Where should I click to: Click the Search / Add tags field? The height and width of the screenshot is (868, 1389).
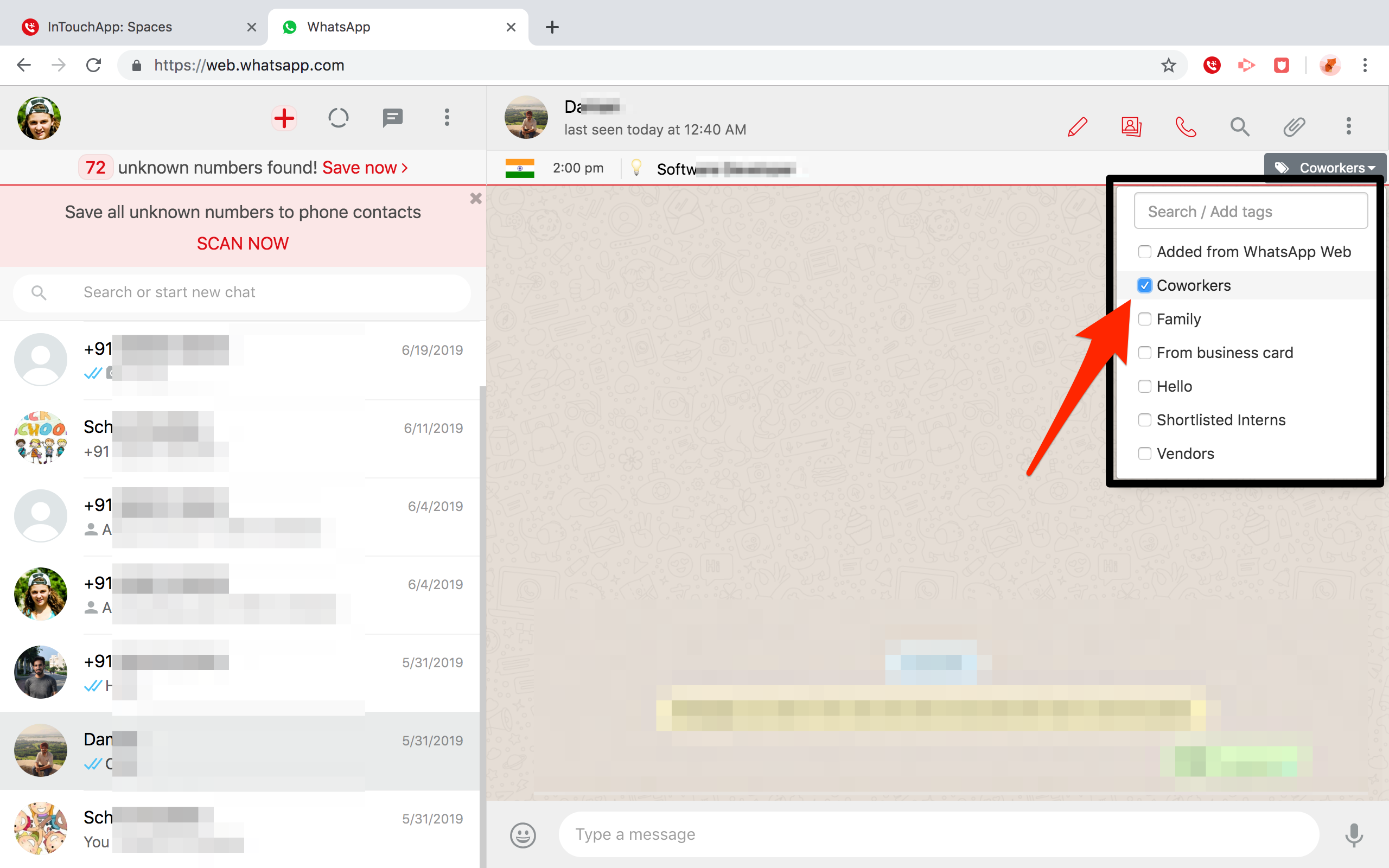click(1250, 211)
